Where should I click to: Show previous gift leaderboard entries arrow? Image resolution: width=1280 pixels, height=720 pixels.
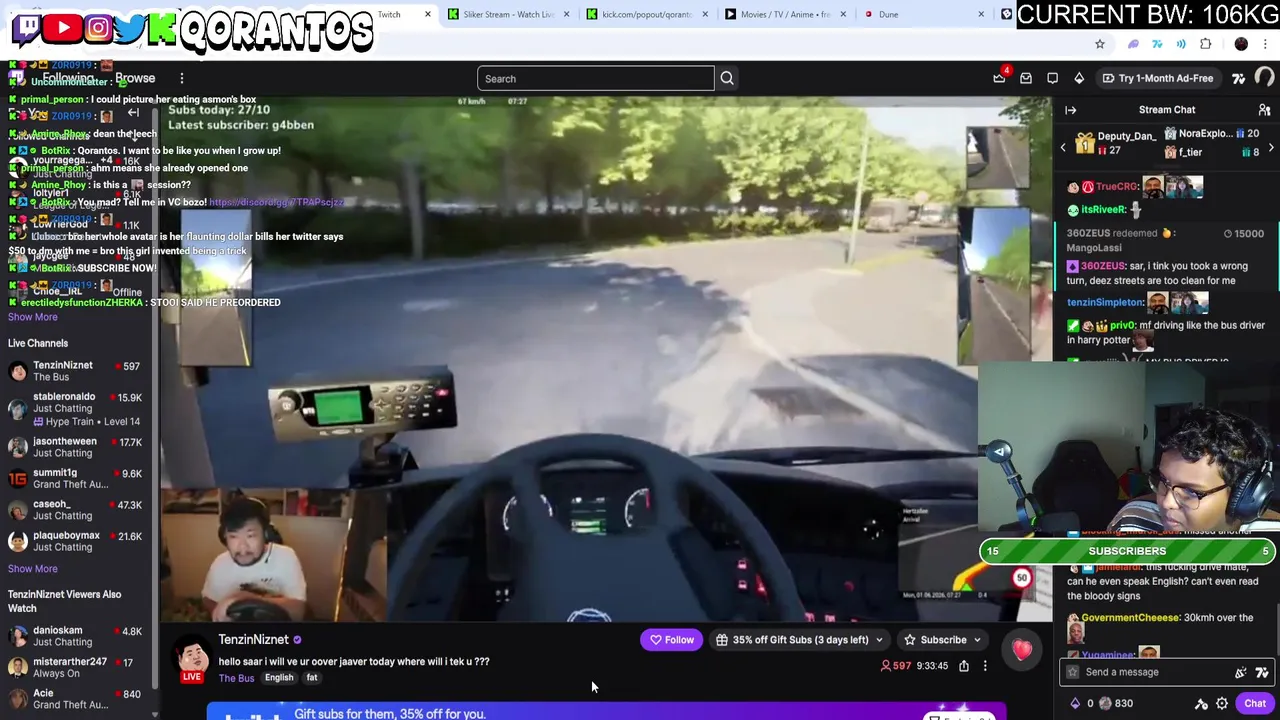(x=1063, y=148)
